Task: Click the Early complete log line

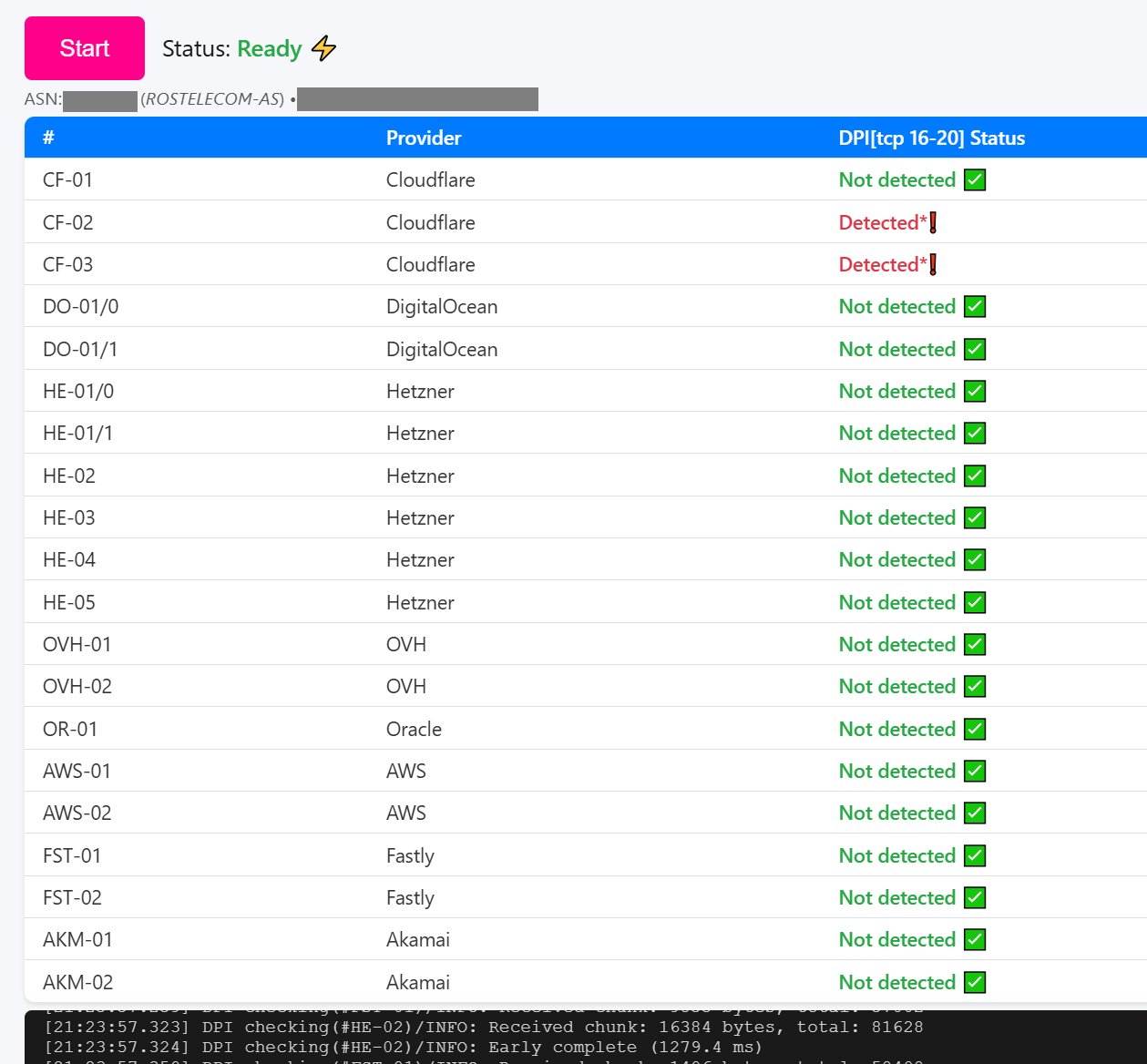Action: pyautogui.click(x=403, y=1048)
